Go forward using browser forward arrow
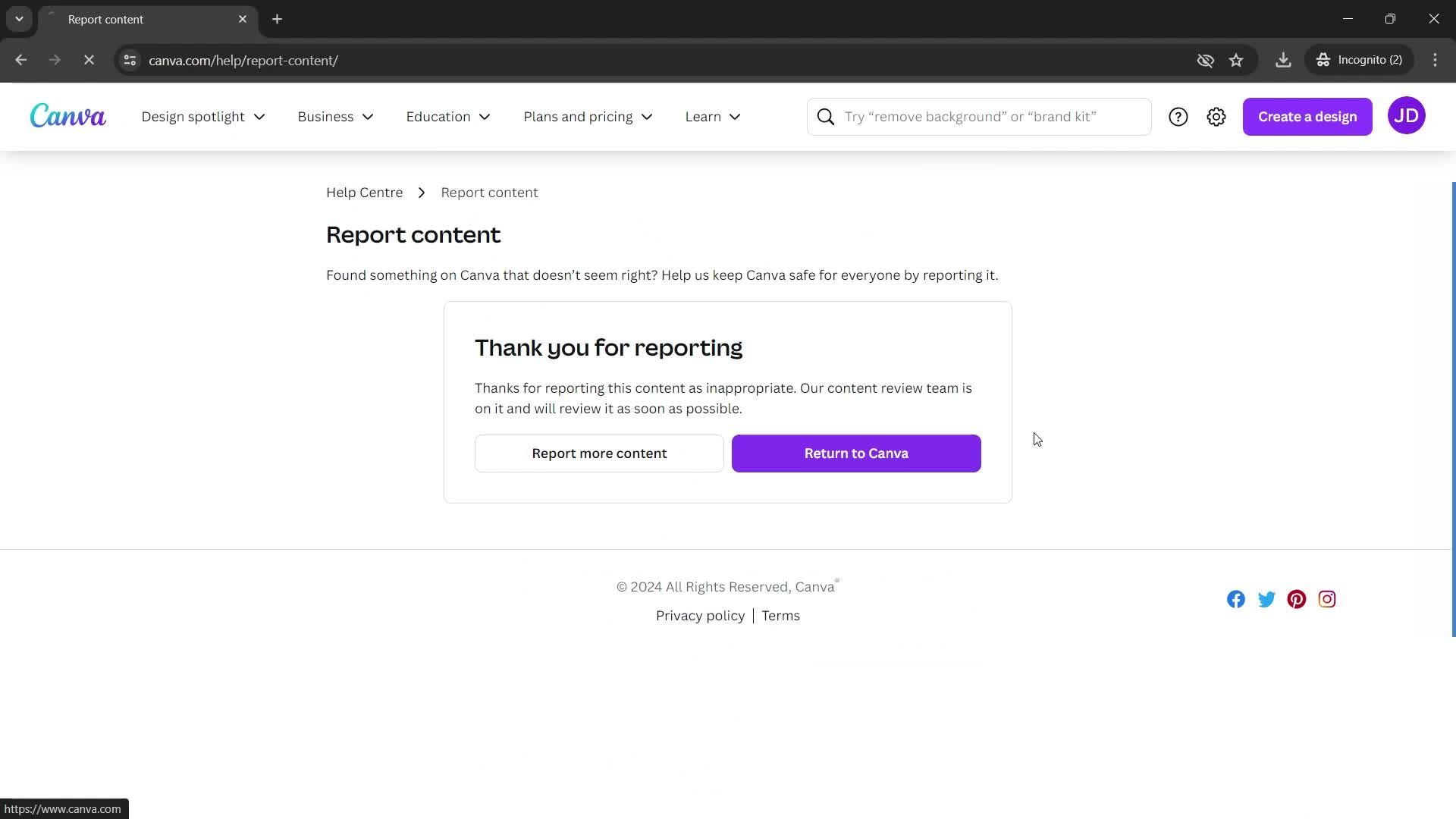The height and width of the screenshot is (819, 1456). click(55, 60)
